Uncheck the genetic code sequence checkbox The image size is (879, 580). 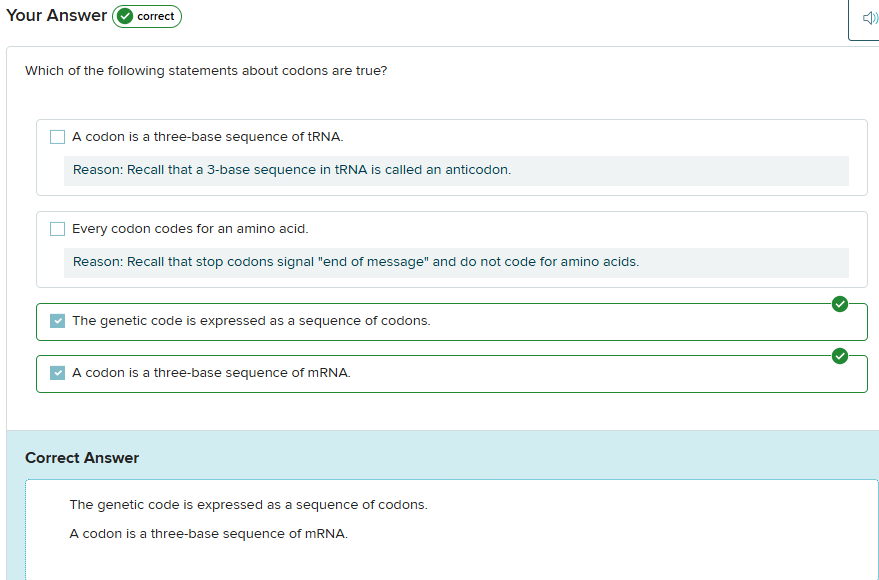(57, 321)
